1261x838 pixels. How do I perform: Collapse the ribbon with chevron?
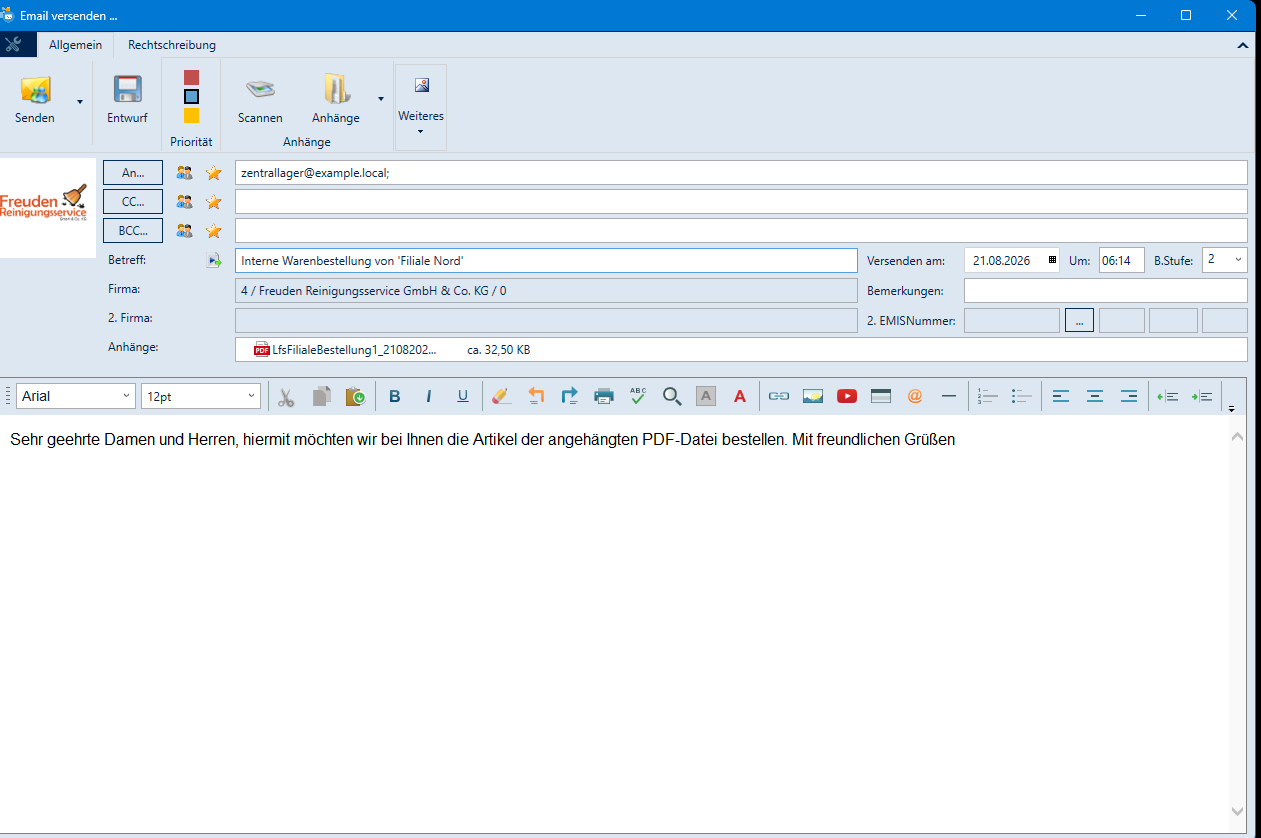pos(1243,45)
